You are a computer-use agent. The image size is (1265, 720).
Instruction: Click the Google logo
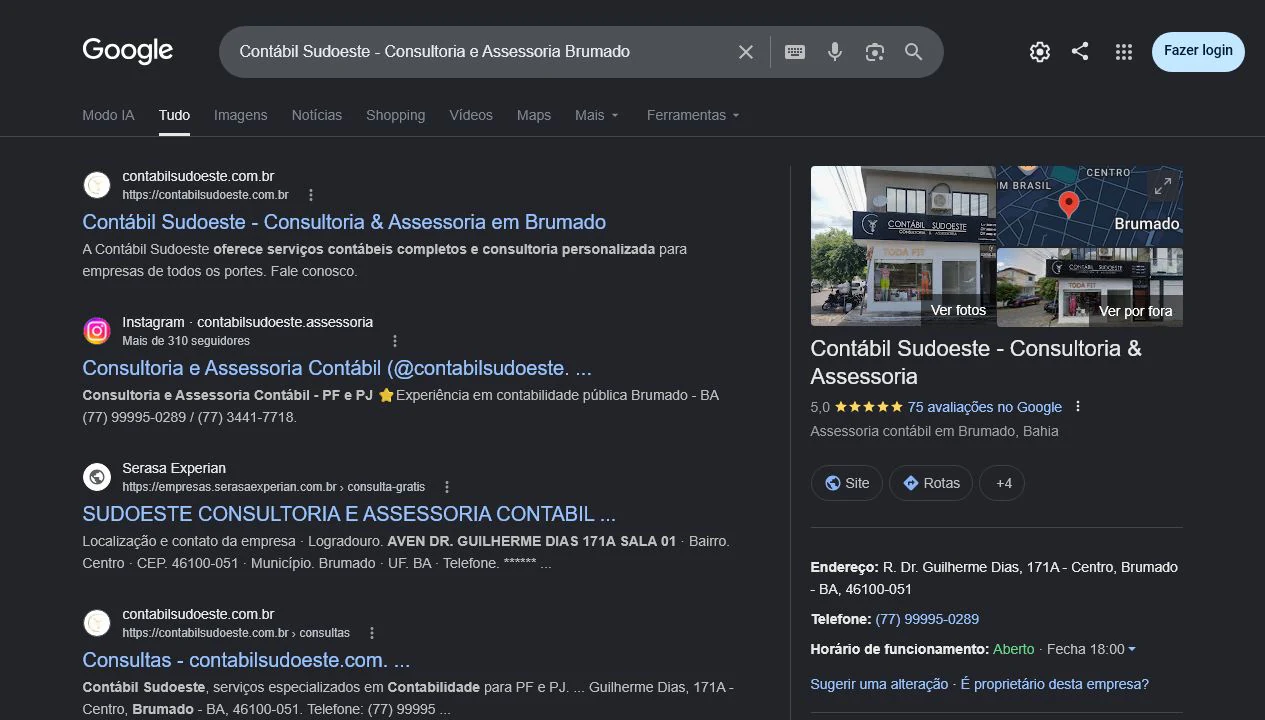(127, 51)
